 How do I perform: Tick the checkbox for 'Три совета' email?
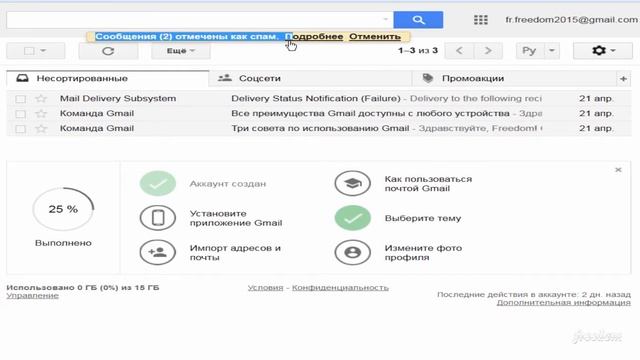pos(20,129)
